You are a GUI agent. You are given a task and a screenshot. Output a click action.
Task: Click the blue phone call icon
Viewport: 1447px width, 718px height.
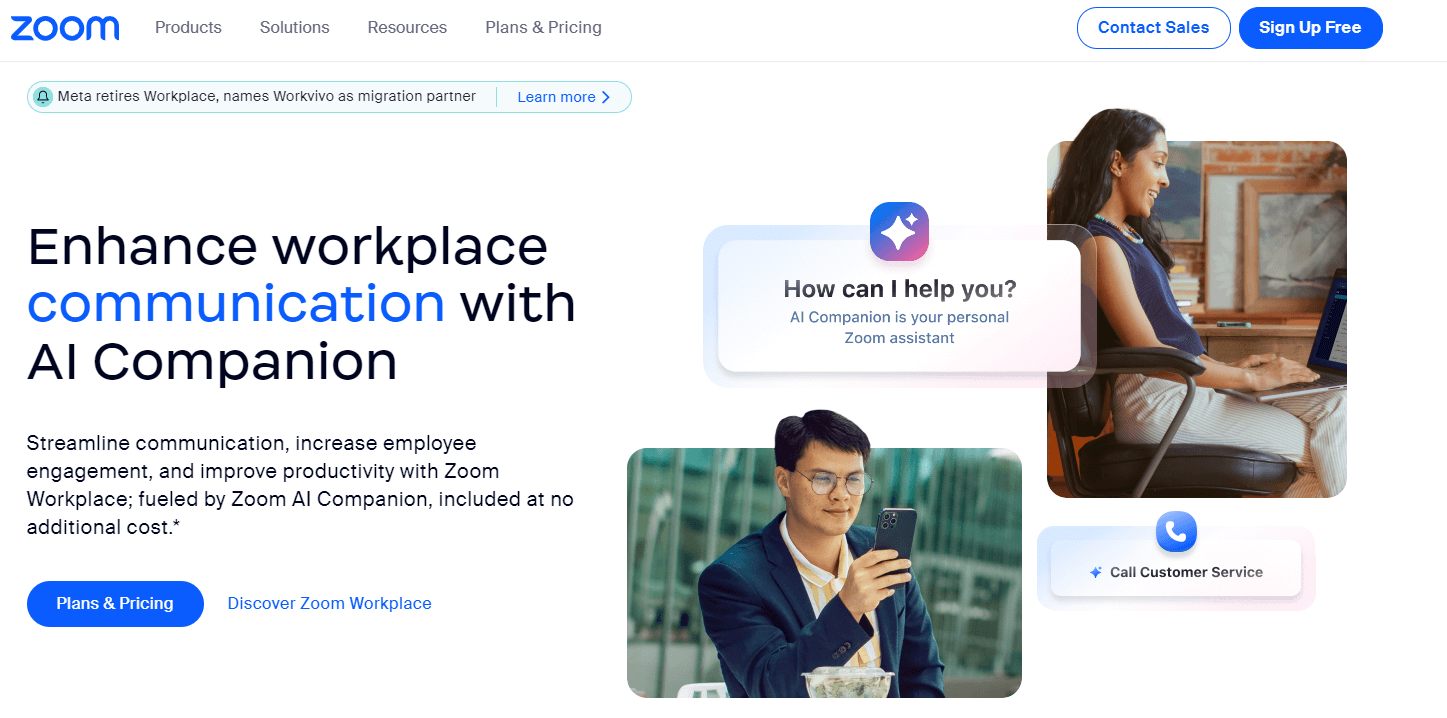click(1176, 531)
